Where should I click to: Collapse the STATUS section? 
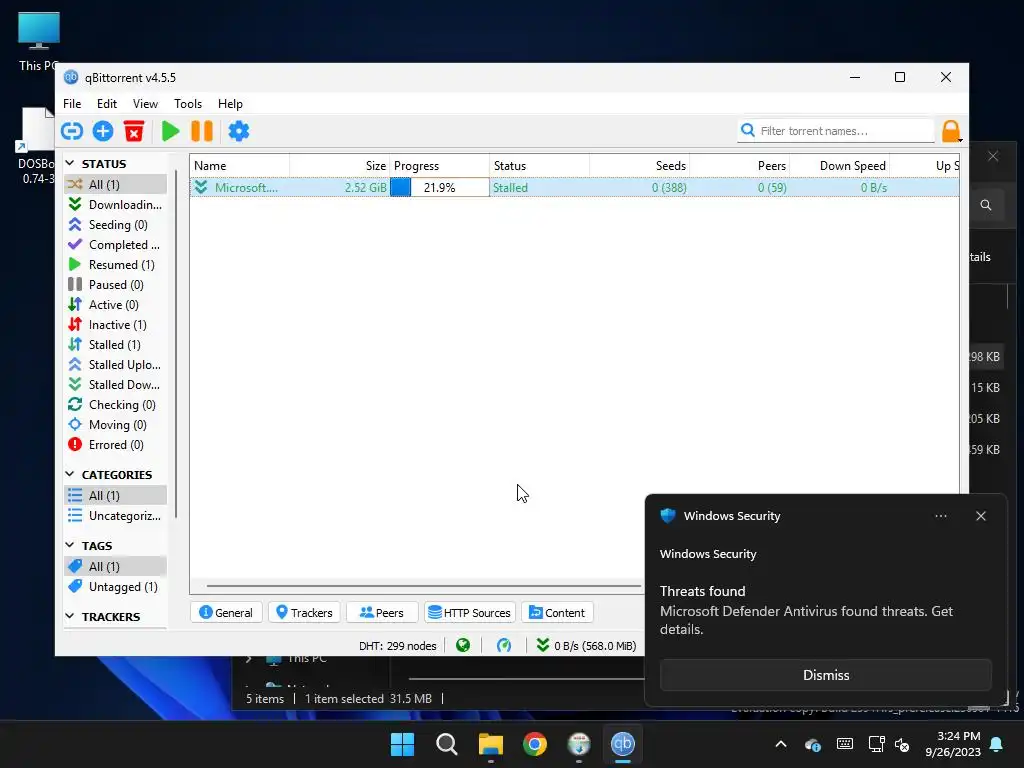point(70,163)
